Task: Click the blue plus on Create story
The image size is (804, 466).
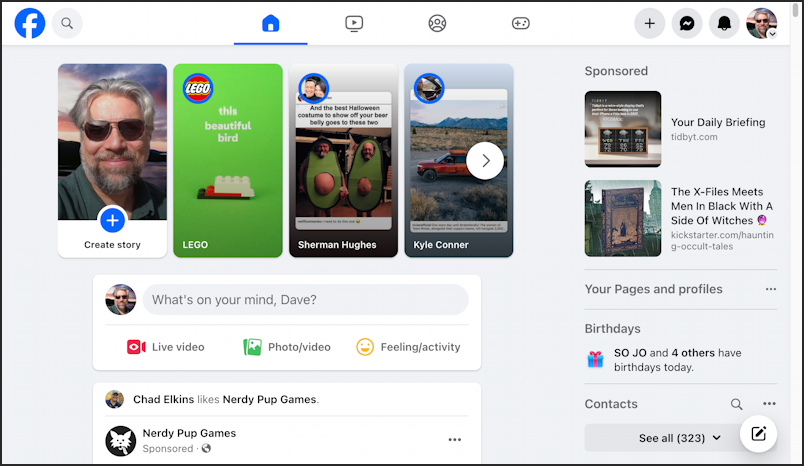Action: (112, 220)
